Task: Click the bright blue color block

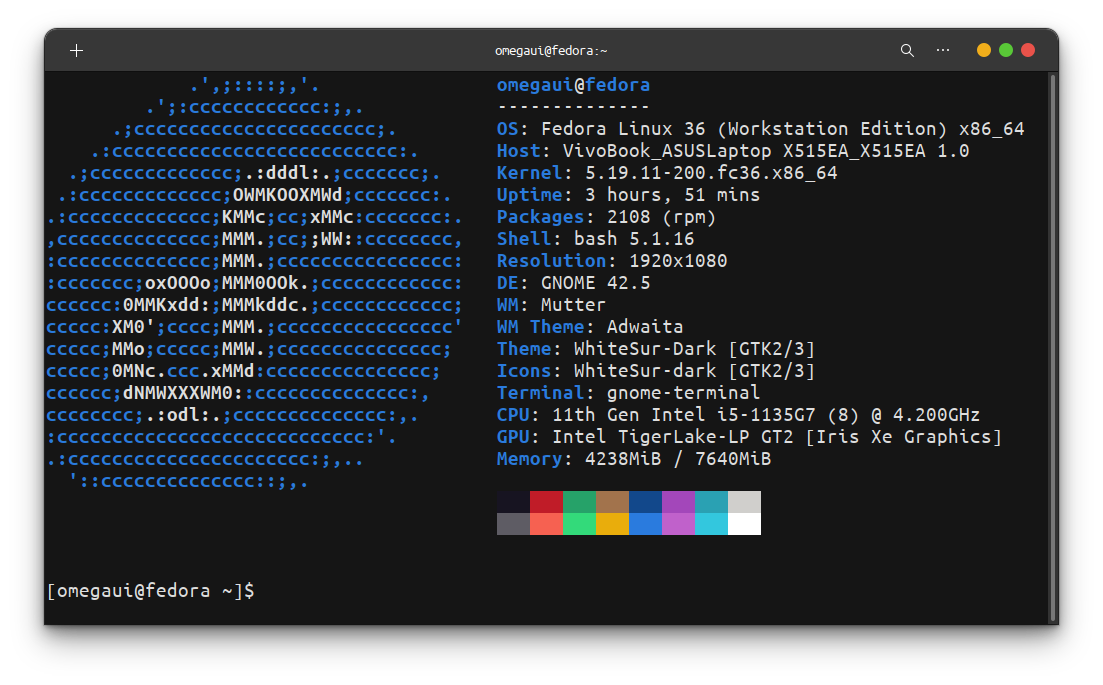Action: 646,524
